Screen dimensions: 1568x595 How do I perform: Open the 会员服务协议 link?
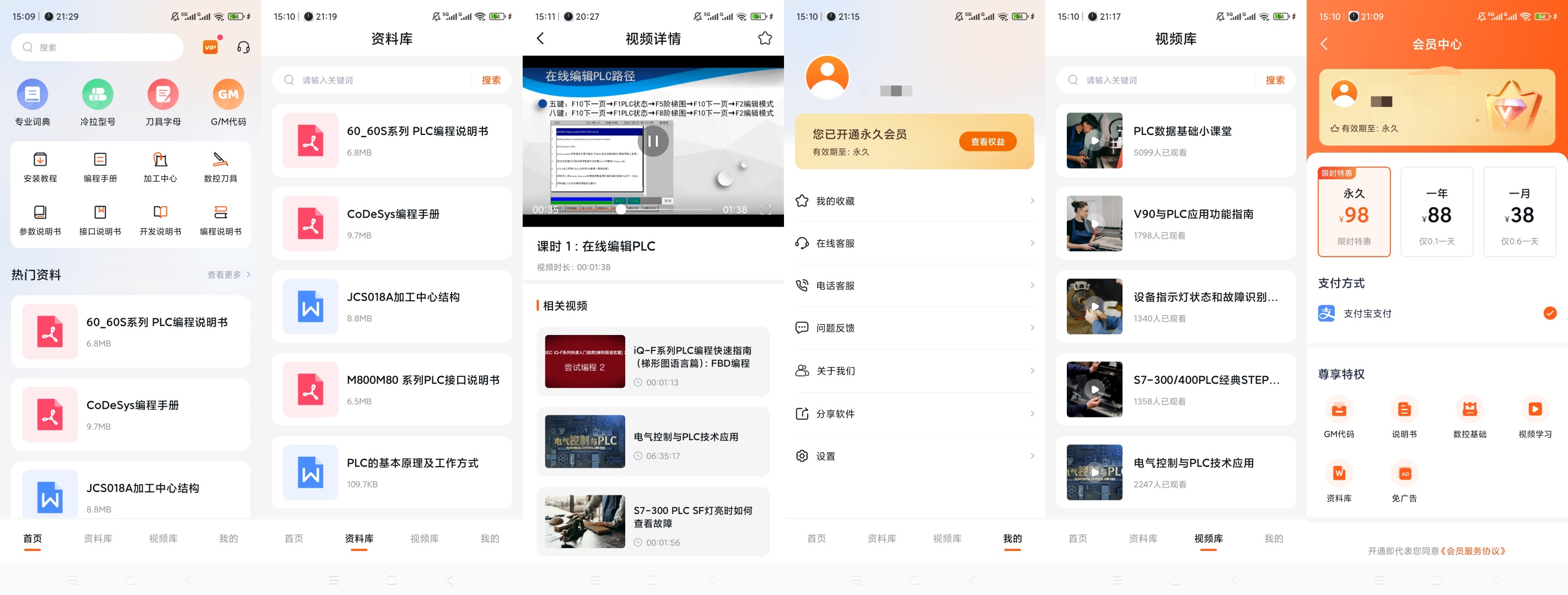click(x=1473, y=551)
